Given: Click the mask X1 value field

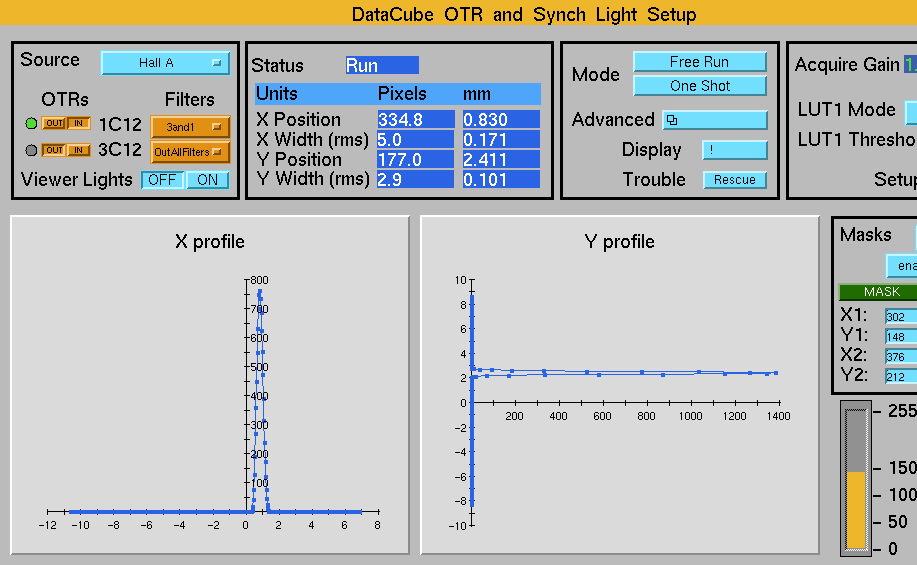Looking at the screenshot, I should [x=900, y=317].
